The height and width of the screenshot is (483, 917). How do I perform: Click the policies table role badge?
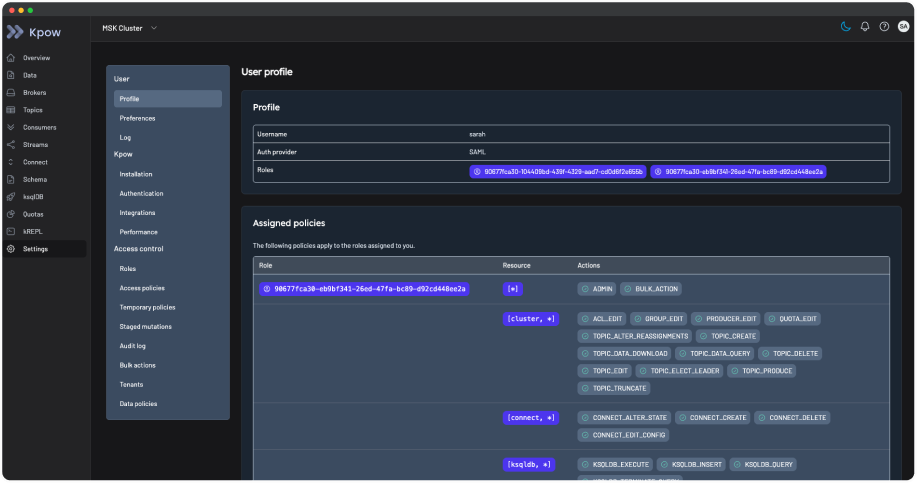pyautogui.click(x=364, y=289)
